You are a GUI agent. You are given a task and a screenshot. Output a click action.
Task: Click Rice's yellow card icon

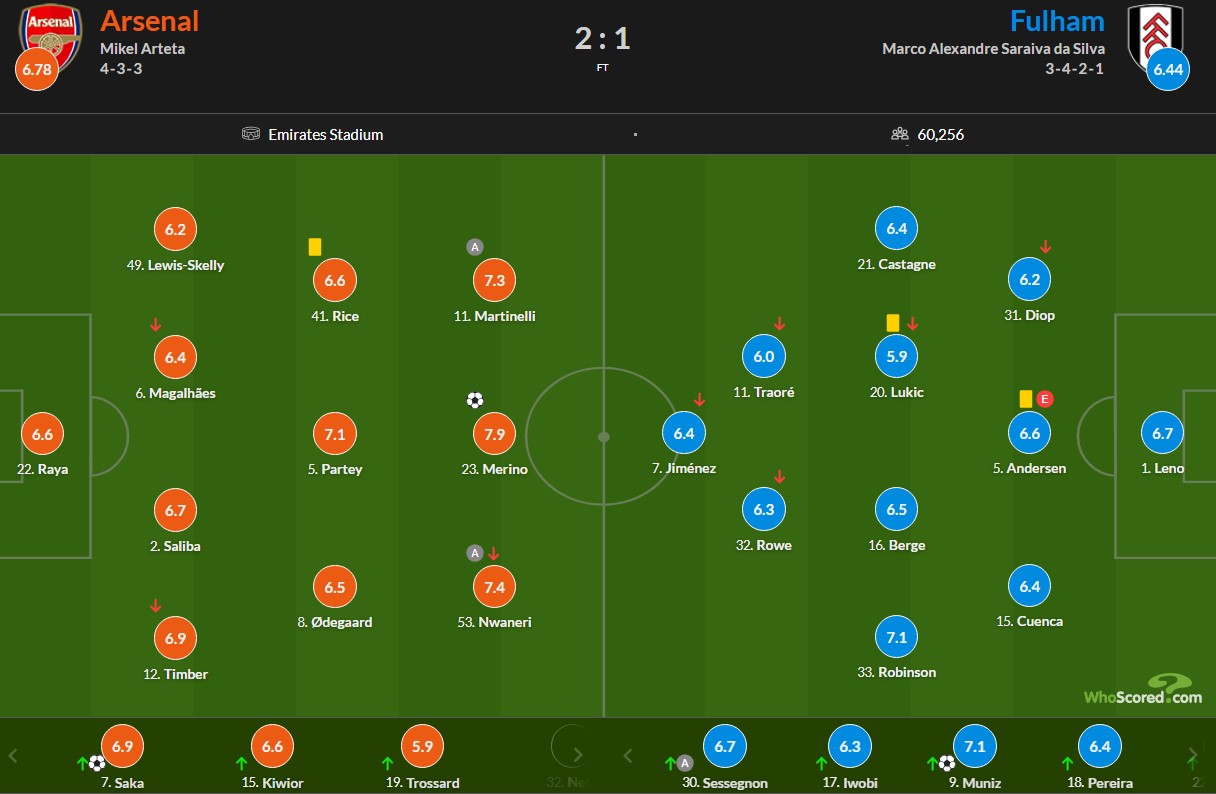pos(315,247)
